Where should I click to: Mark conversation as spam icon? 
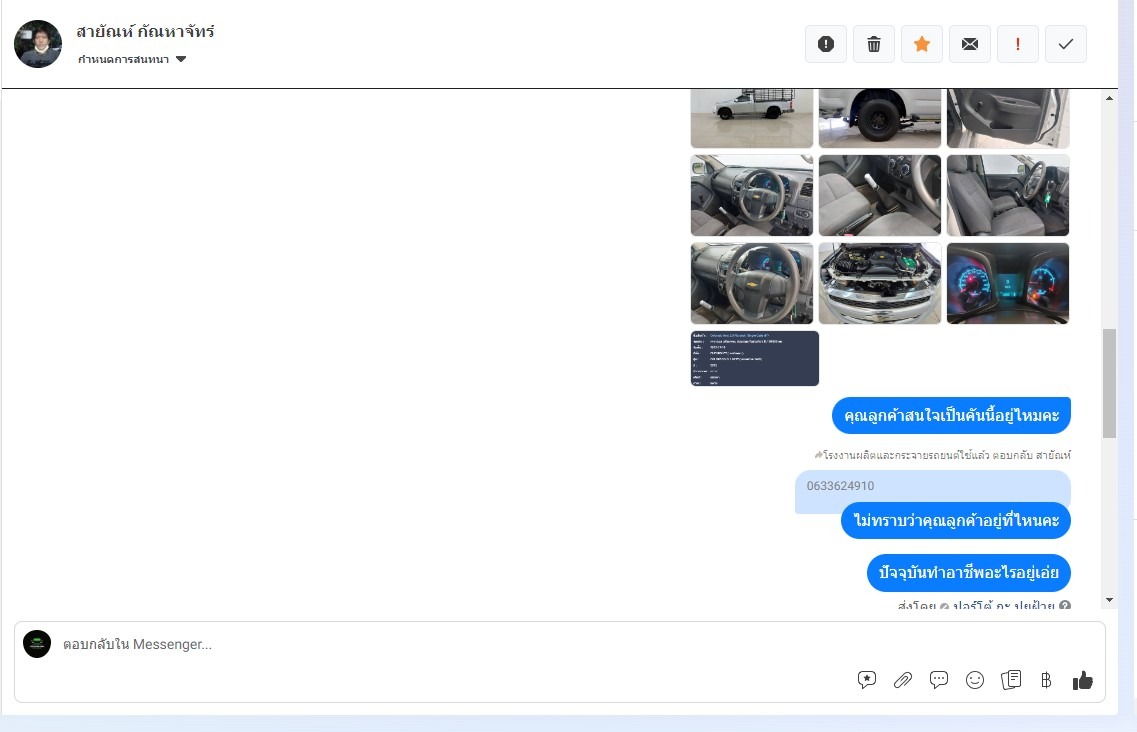(x=825, y=44)
